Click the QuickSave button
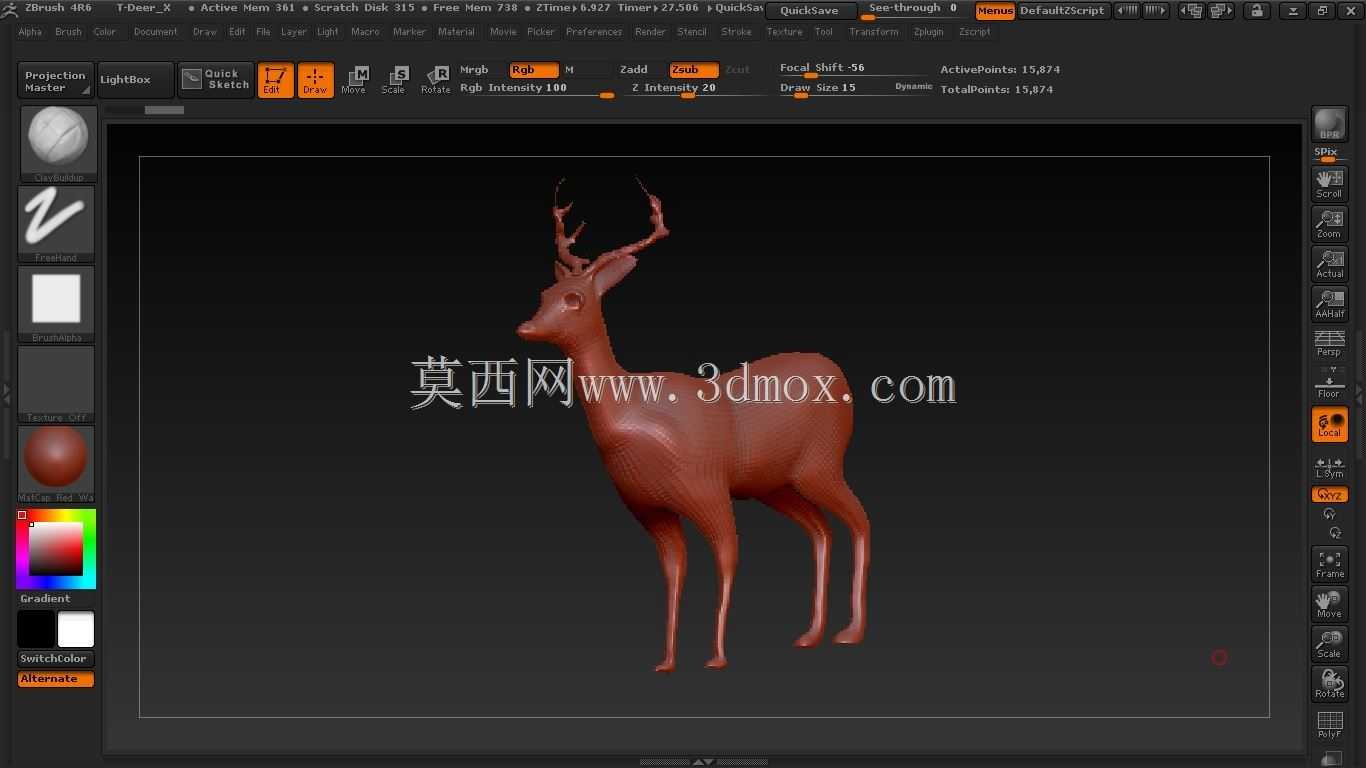This screenshot has width=1366, height=768. [809, 10]
